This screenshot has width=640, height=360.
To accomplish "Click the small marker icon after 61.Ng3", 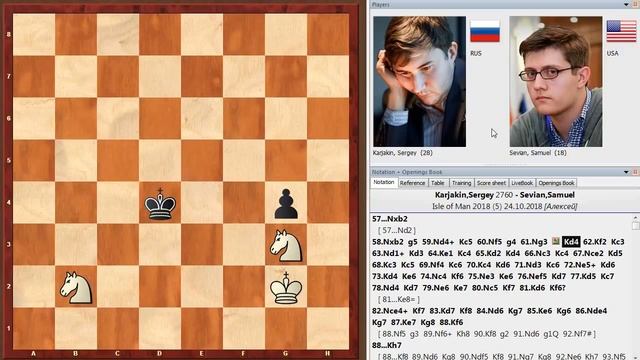I will coord(556,242).
